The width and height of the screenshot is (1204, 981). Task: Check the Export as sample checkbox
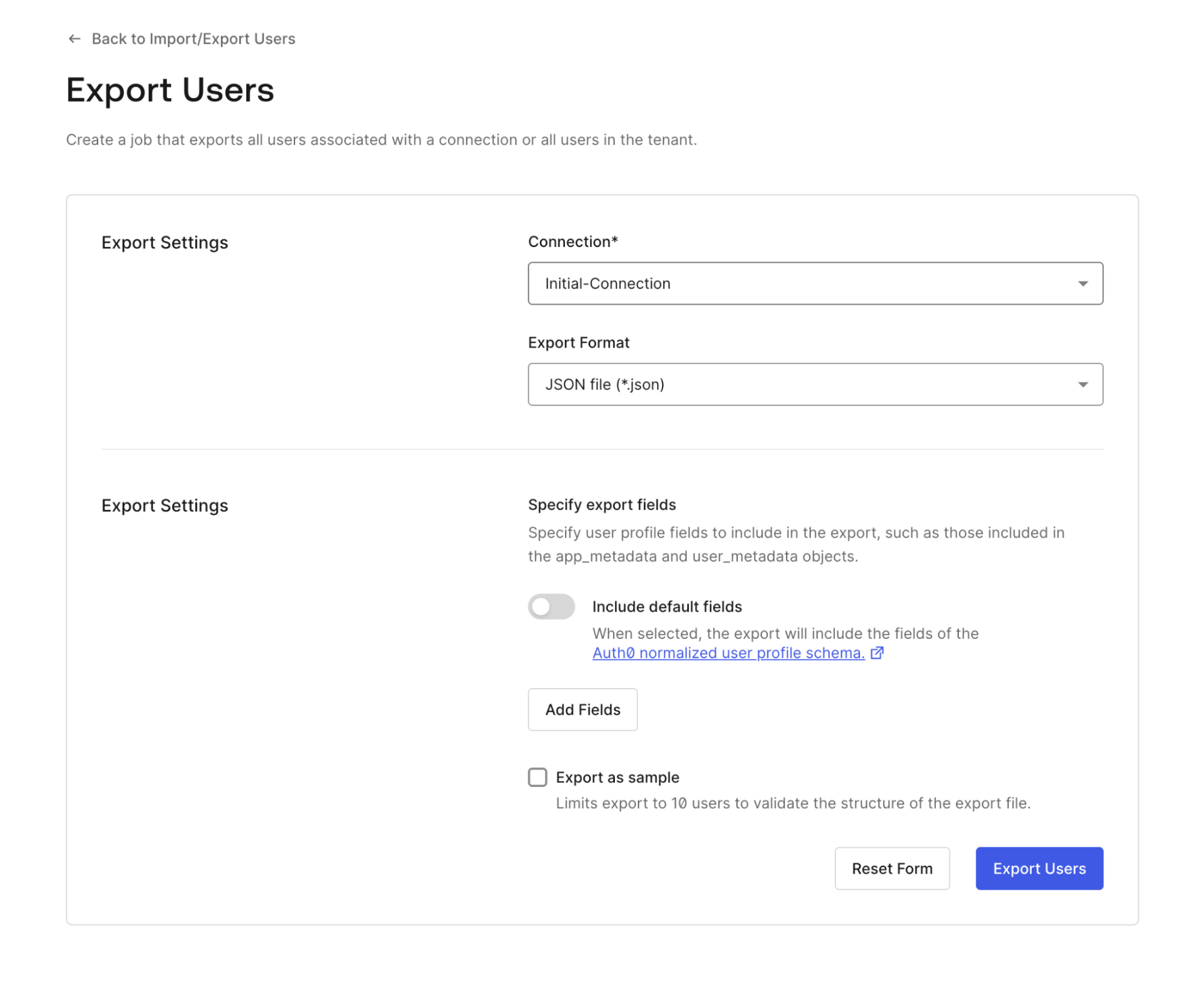coord(537,777)
